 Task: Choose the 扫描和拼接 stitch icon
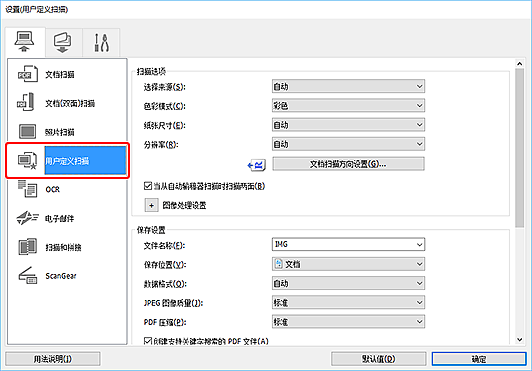pos(27,247)
